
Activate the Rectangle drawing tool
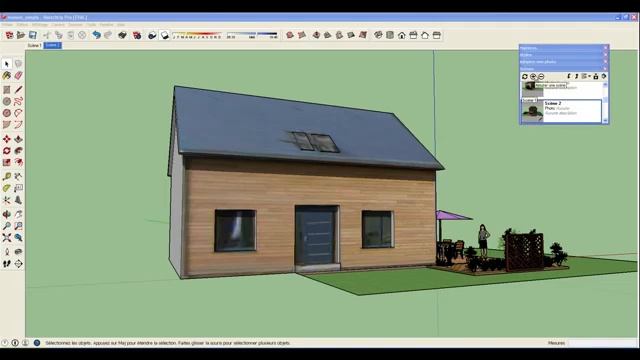click(7, 89)
